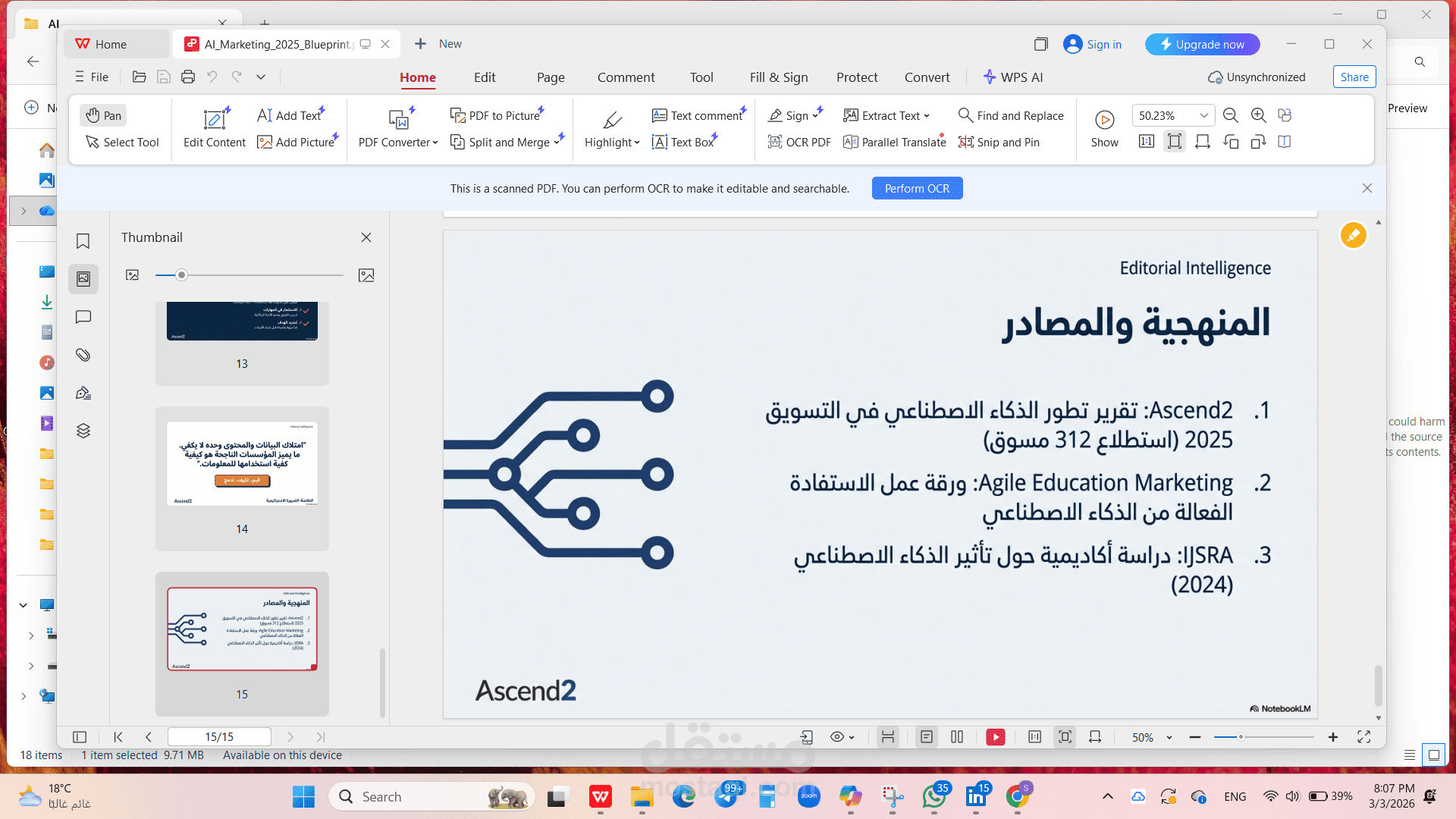The height and width of the screenshot is (819, 1456).
Task: Click the zoom out magnifier in ribbon
Action: pos(1231,115)
